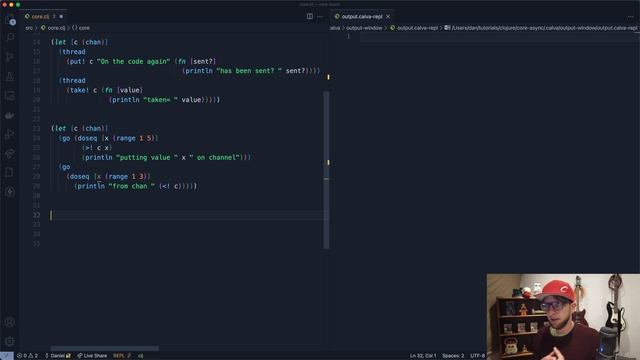Open the Manage gear icon
This screenshot has height=360, width=640.
tap(10, 341)
